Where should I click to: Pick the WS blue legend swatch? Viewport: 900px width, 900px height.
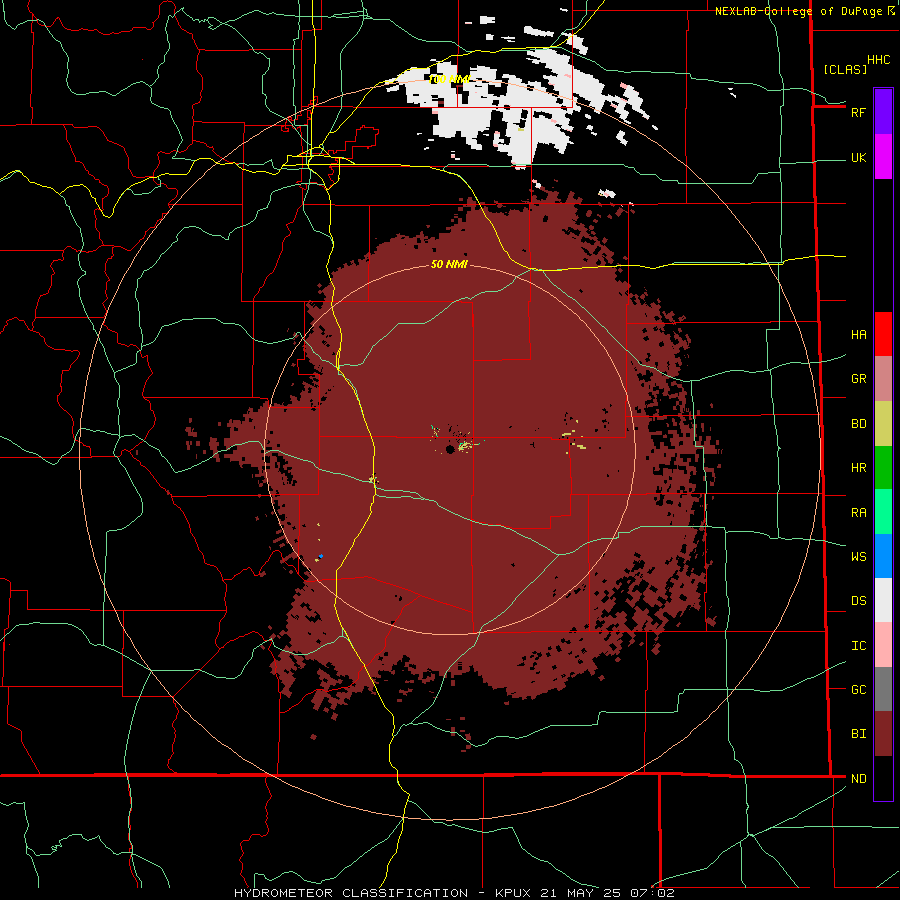point(883,556)
